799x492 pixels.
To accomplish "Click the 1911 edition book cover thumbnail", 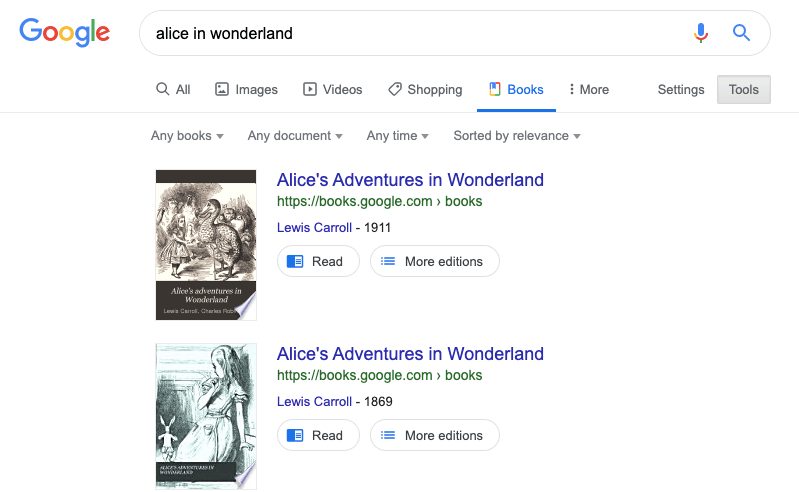I will (206, 245).
